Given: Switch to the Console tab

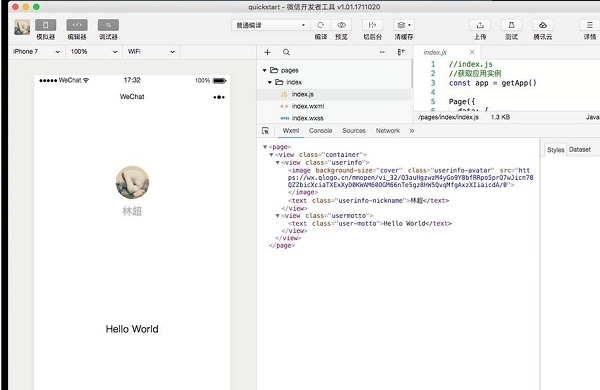Looking at the screenshot, I should (x=320, y=131).
